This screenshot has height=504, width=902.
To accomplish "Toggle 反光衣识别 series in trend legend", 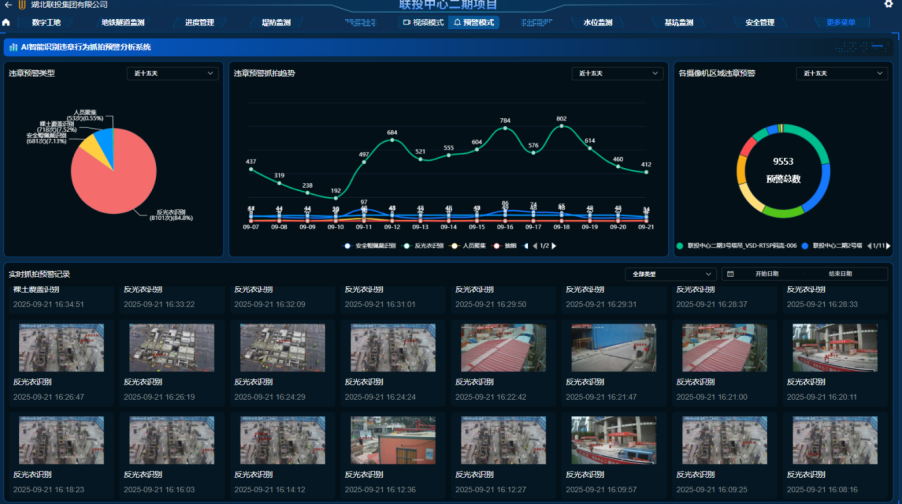I will (x=427, y=245).
